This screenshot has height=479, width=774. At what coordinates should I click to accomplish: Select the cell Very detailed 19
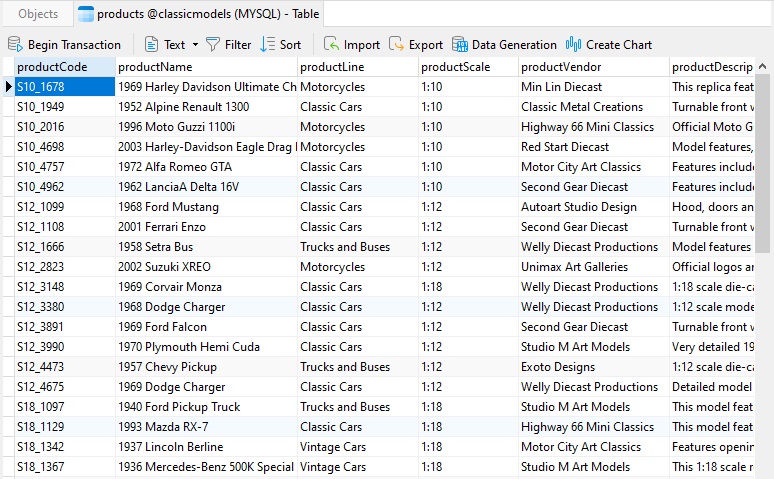coord(712,347)
